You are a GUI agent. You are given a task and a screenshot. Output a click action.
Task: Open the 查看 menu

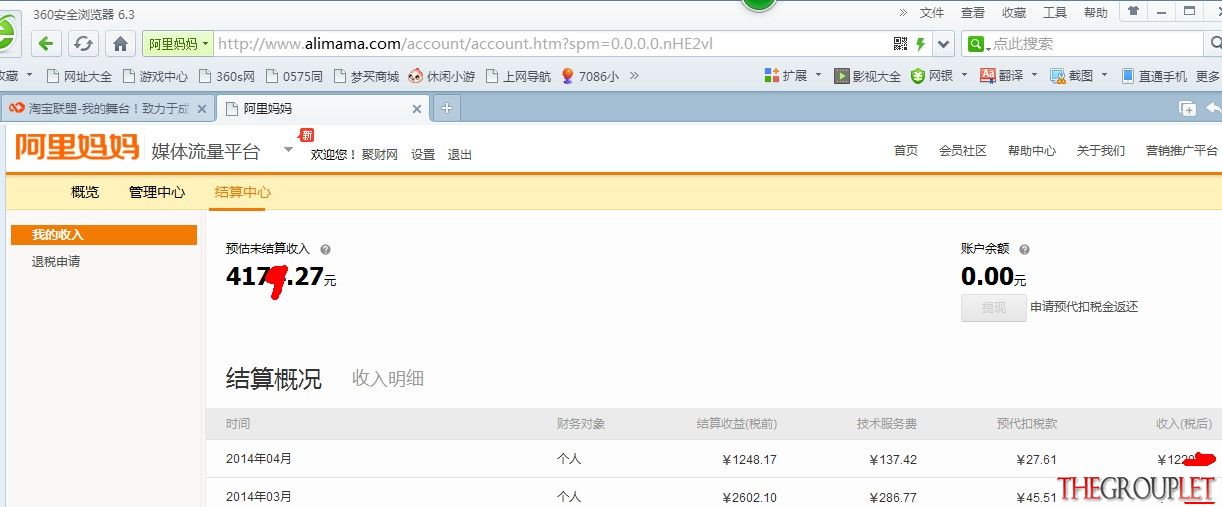point(973,13)
